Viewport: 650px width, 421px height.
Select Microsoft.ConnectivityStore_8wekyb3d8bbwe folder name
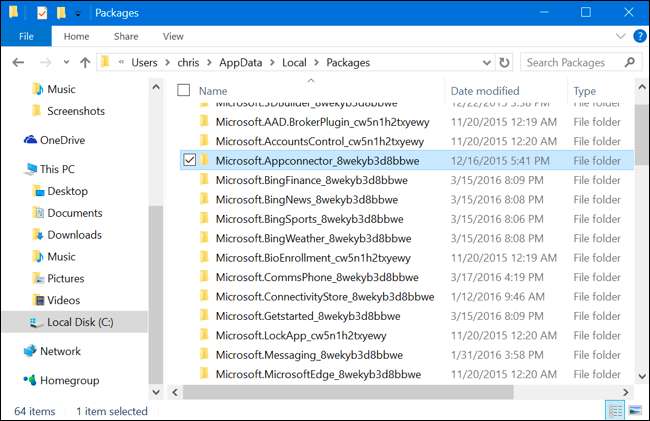pyautogui.click(x=325, y=297)
